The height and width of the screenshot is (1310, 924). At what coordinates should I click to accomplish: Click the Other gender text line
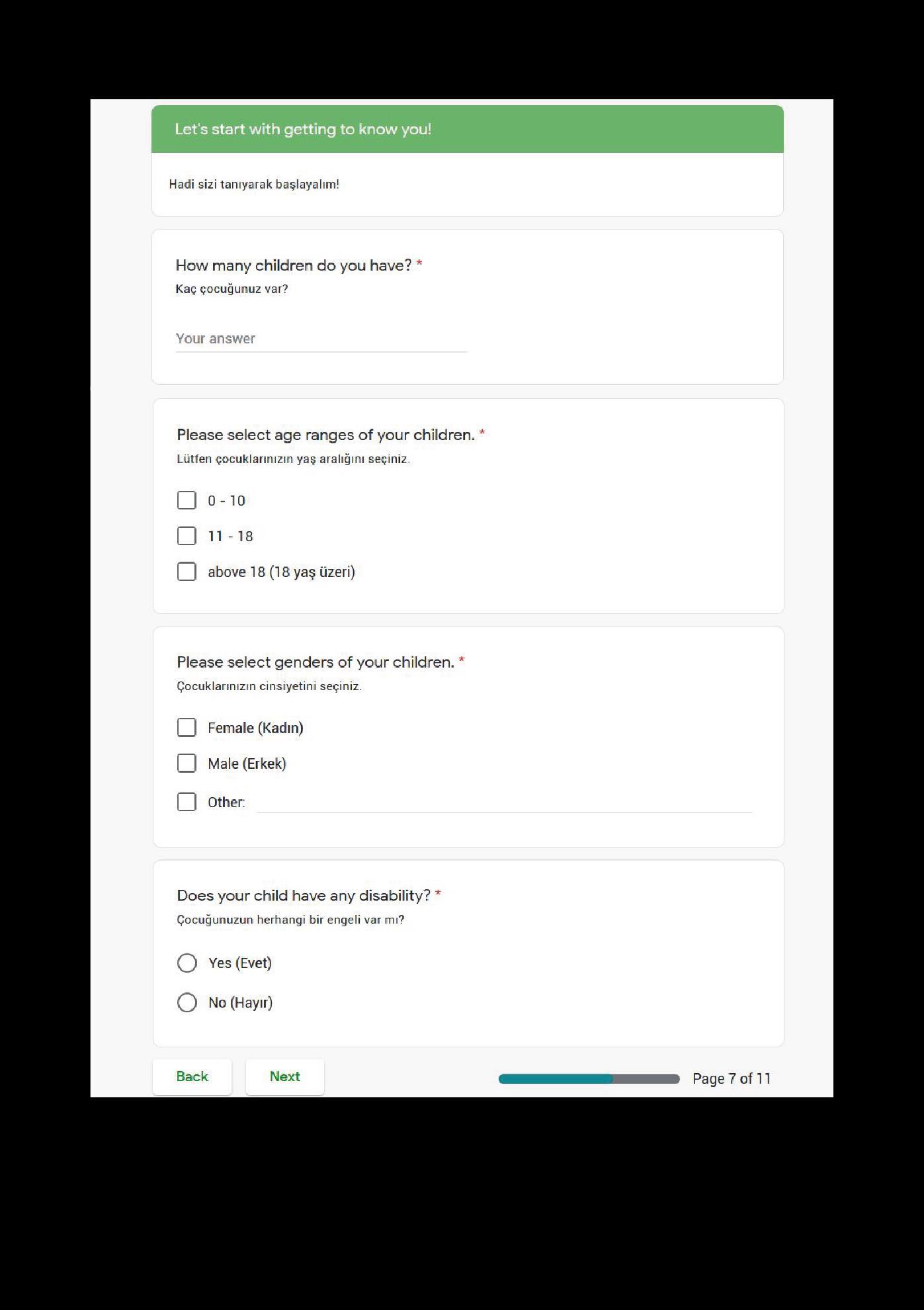click(x=504, y=803)
